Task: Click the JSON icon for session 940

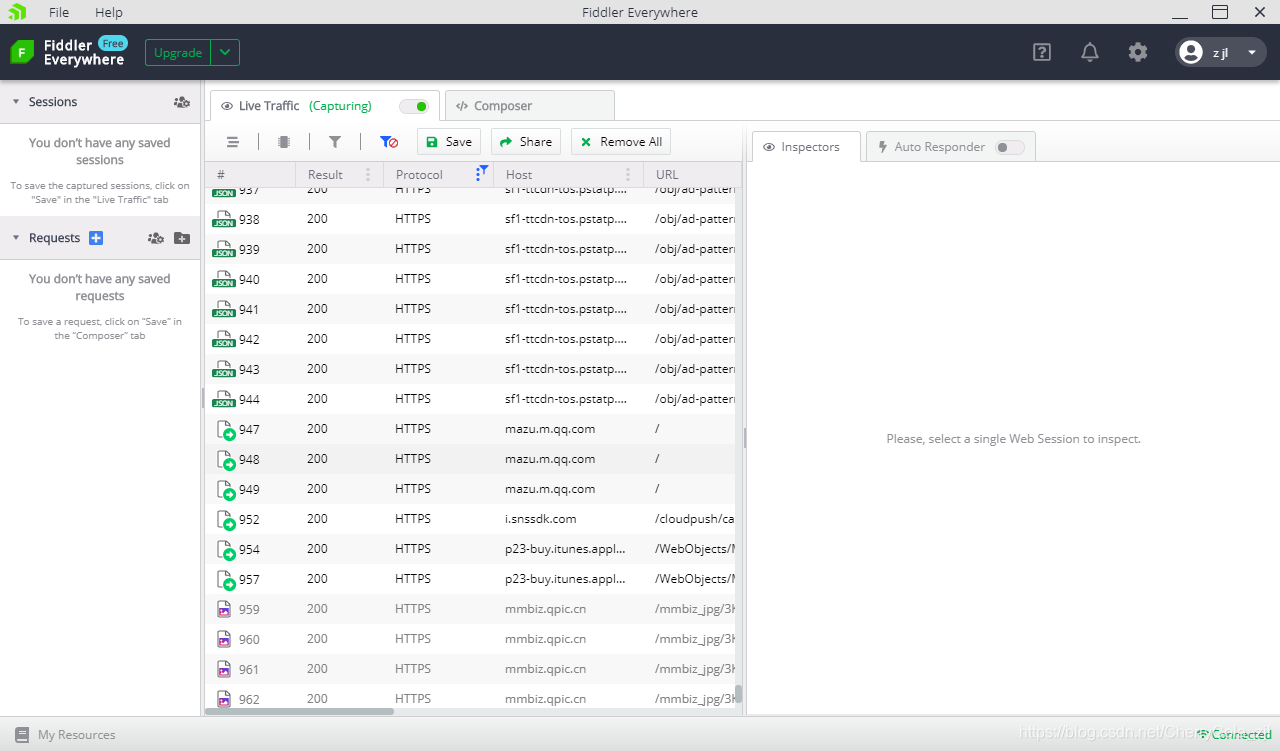Action: point(224,279)
